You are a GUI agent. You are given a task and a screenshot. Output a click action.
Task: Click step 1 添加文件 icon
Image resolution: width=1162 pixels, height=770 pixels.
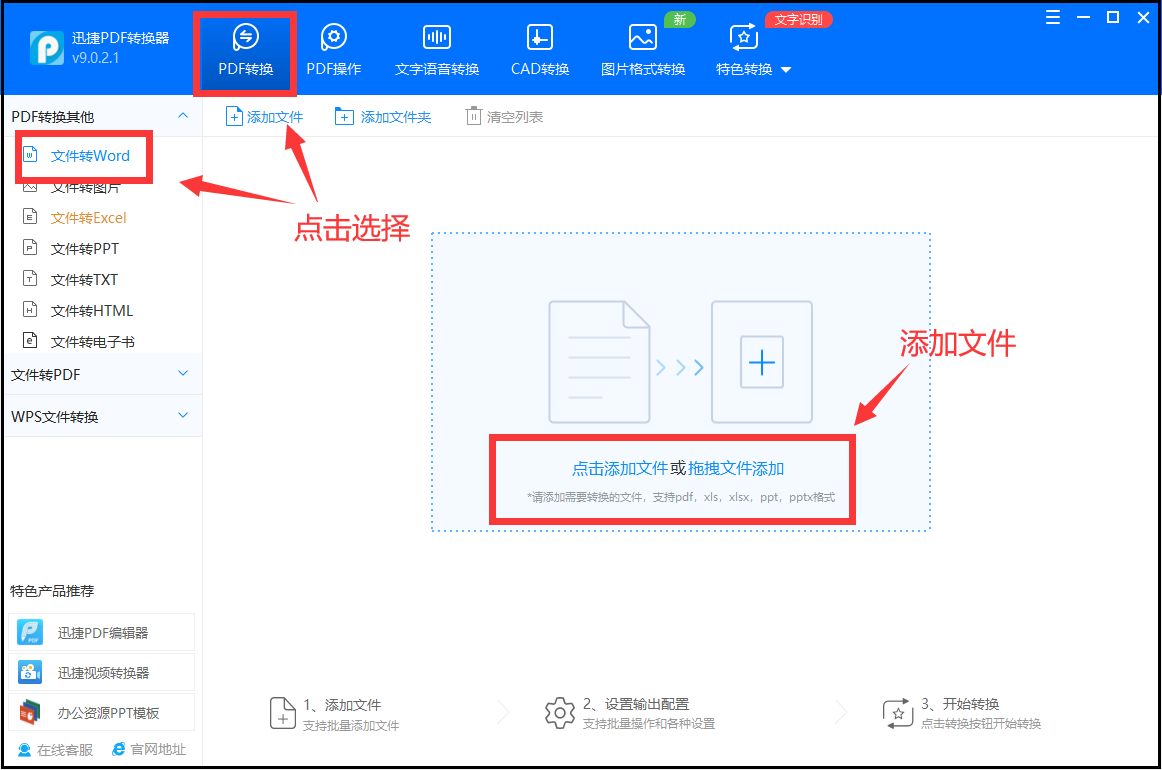coord(282,713)
